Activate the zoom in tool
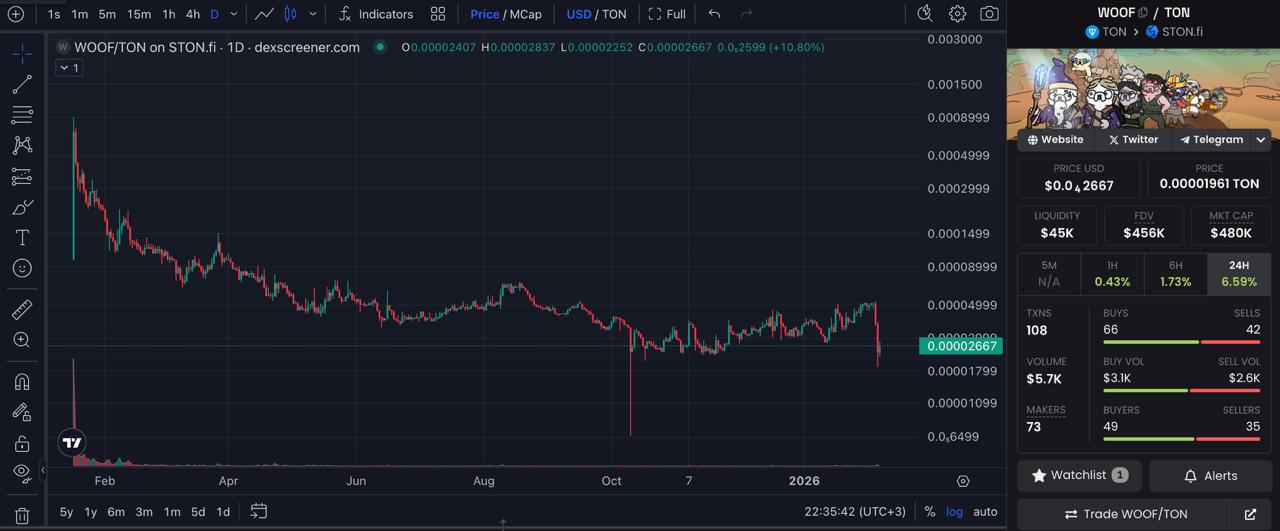 [22, 340]
